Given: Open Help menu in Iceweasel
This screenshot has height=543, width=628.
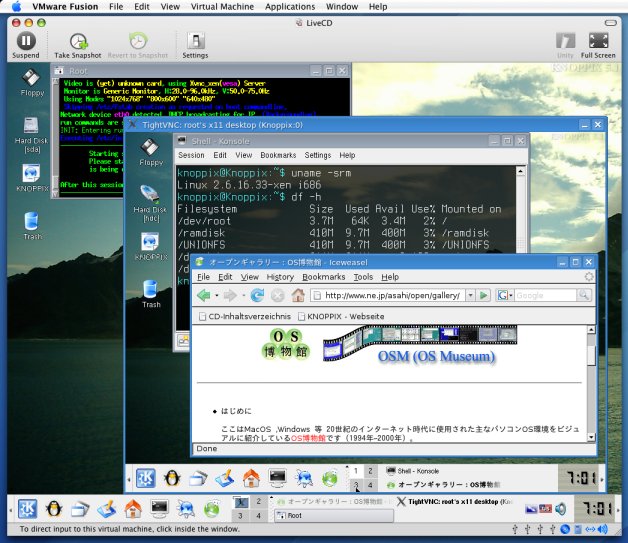Looking at the screenshot, I should coord(390,277).
